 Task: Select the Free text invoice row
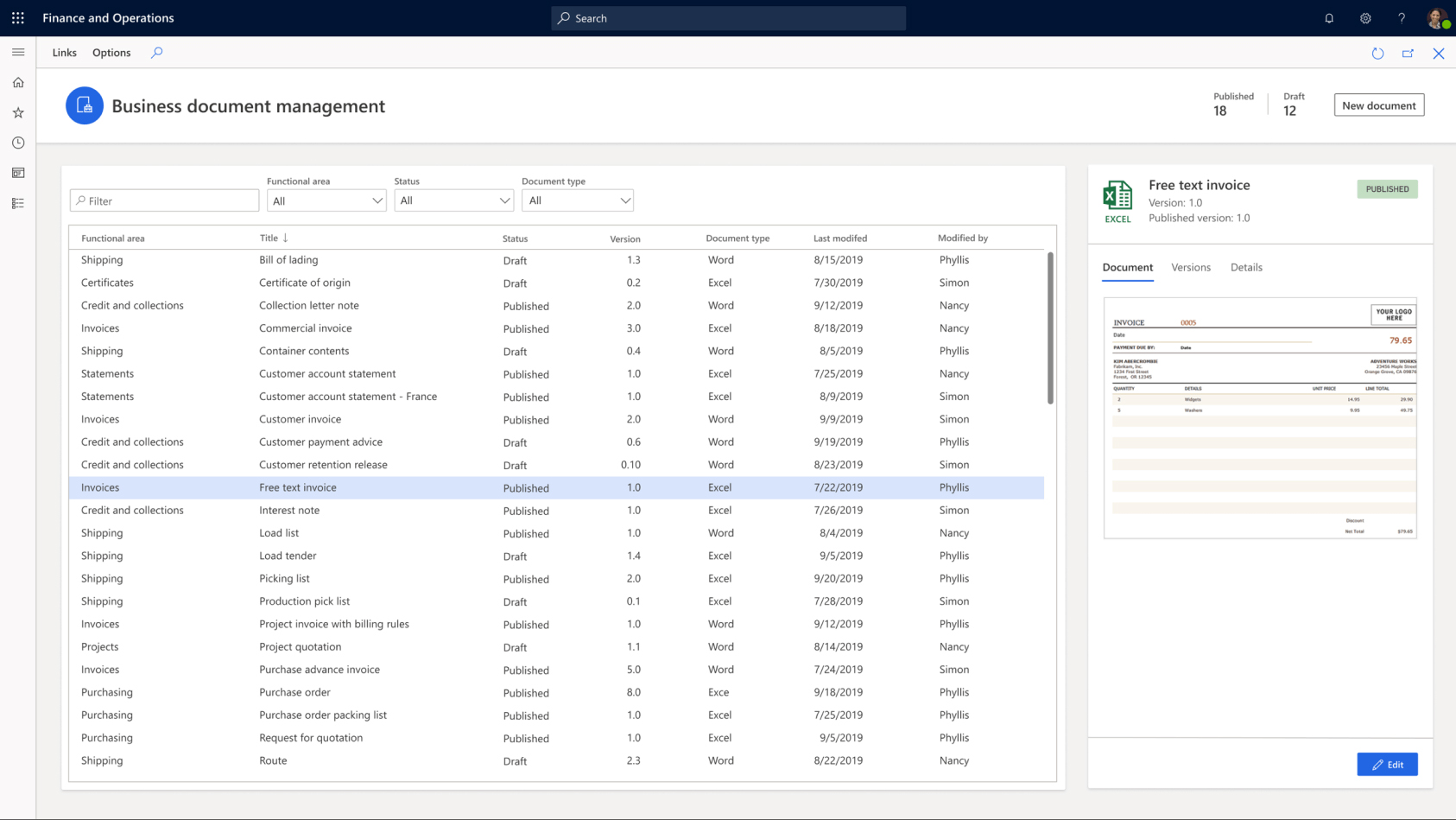point(556,487)
